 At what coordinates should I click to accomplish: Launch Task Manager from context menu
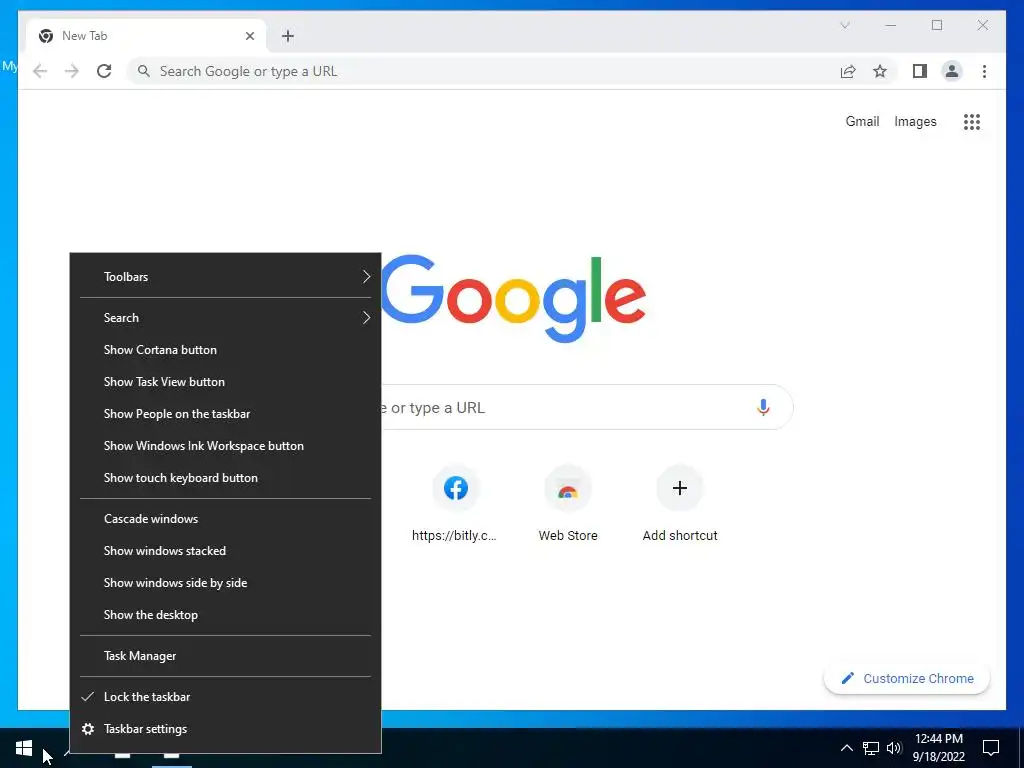[x=225, y=656]
